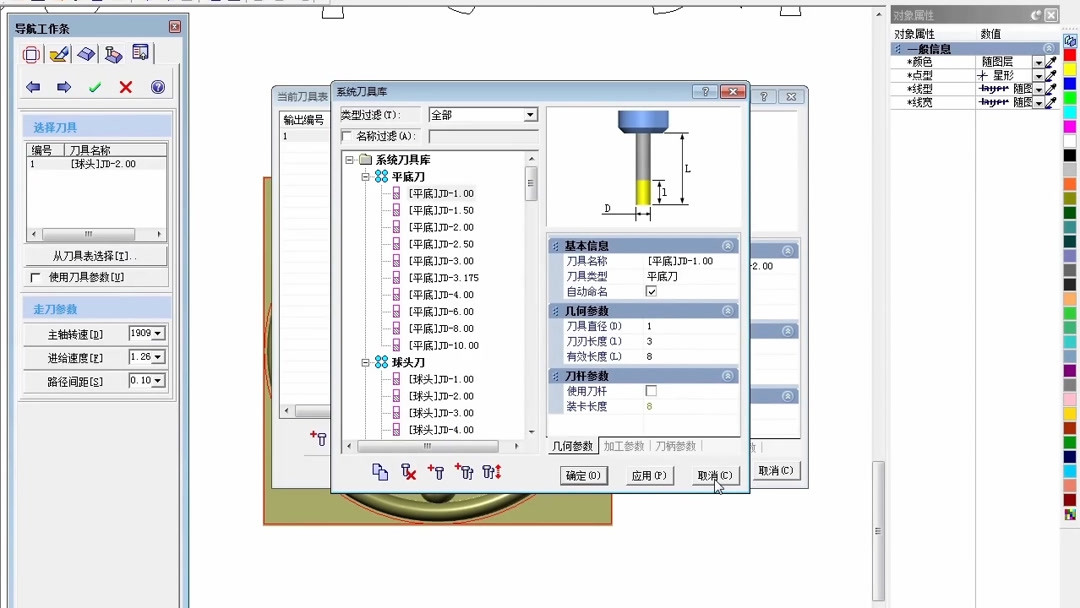Click the delete tool icon with red X

[408, 471]
